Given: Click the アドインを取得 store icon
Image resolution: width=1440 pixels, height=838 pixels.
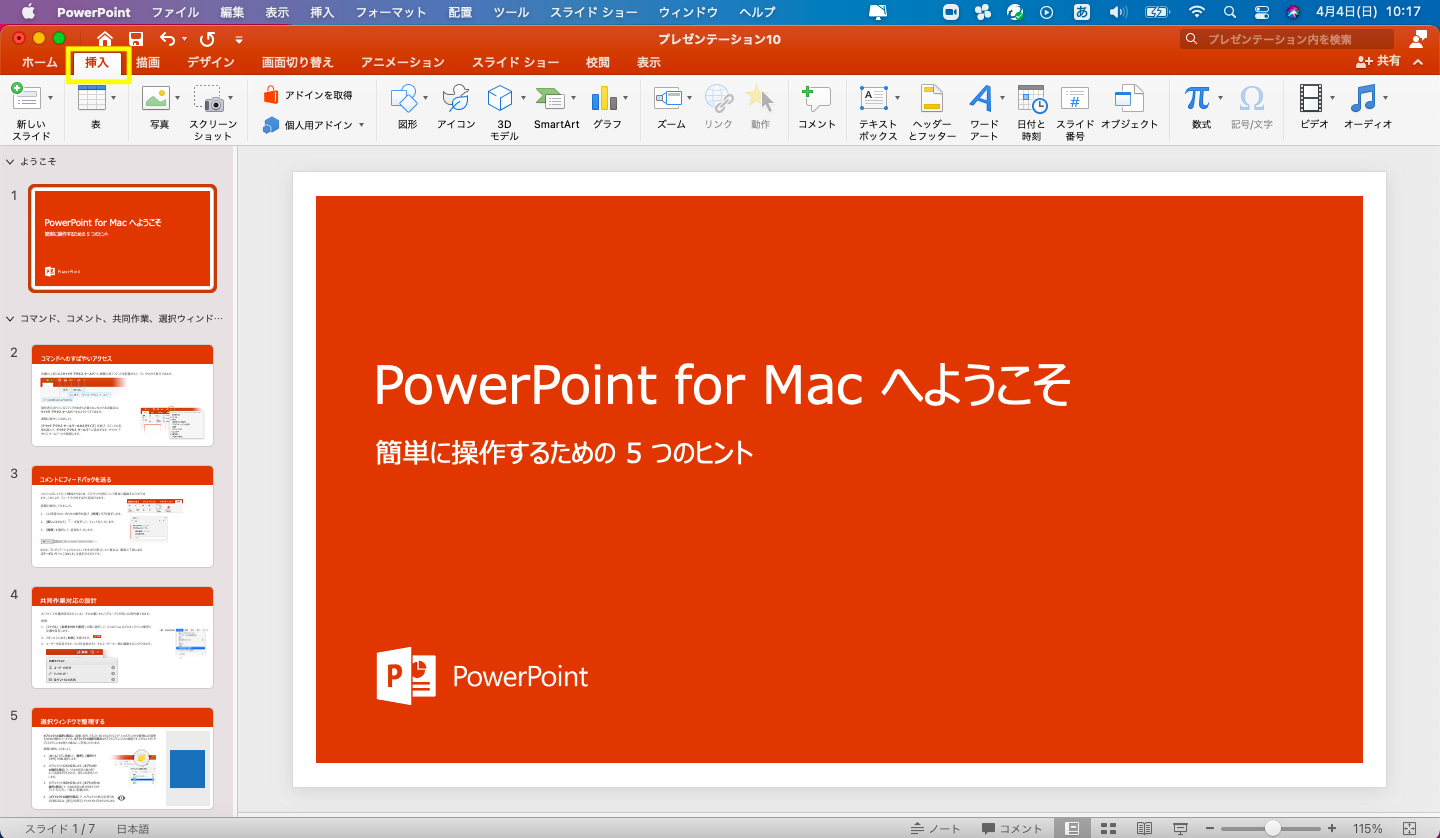Looking at the screenshot, I should pyautogui.click(x=270, y=95).
